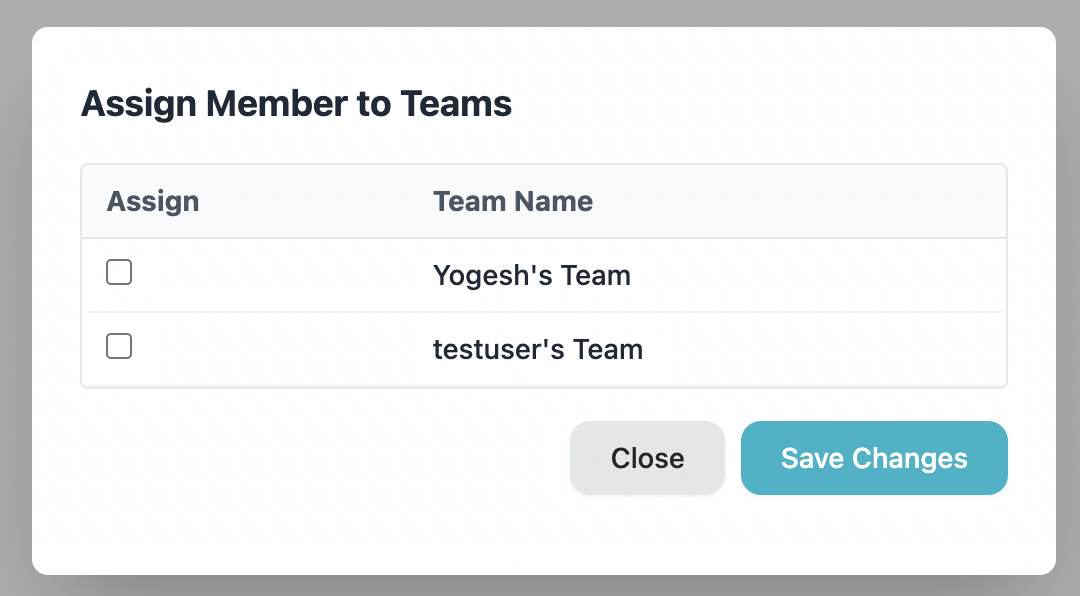Select the Yogesh's Team name text
The image size is (1080, 596).
tap(532, 275)
